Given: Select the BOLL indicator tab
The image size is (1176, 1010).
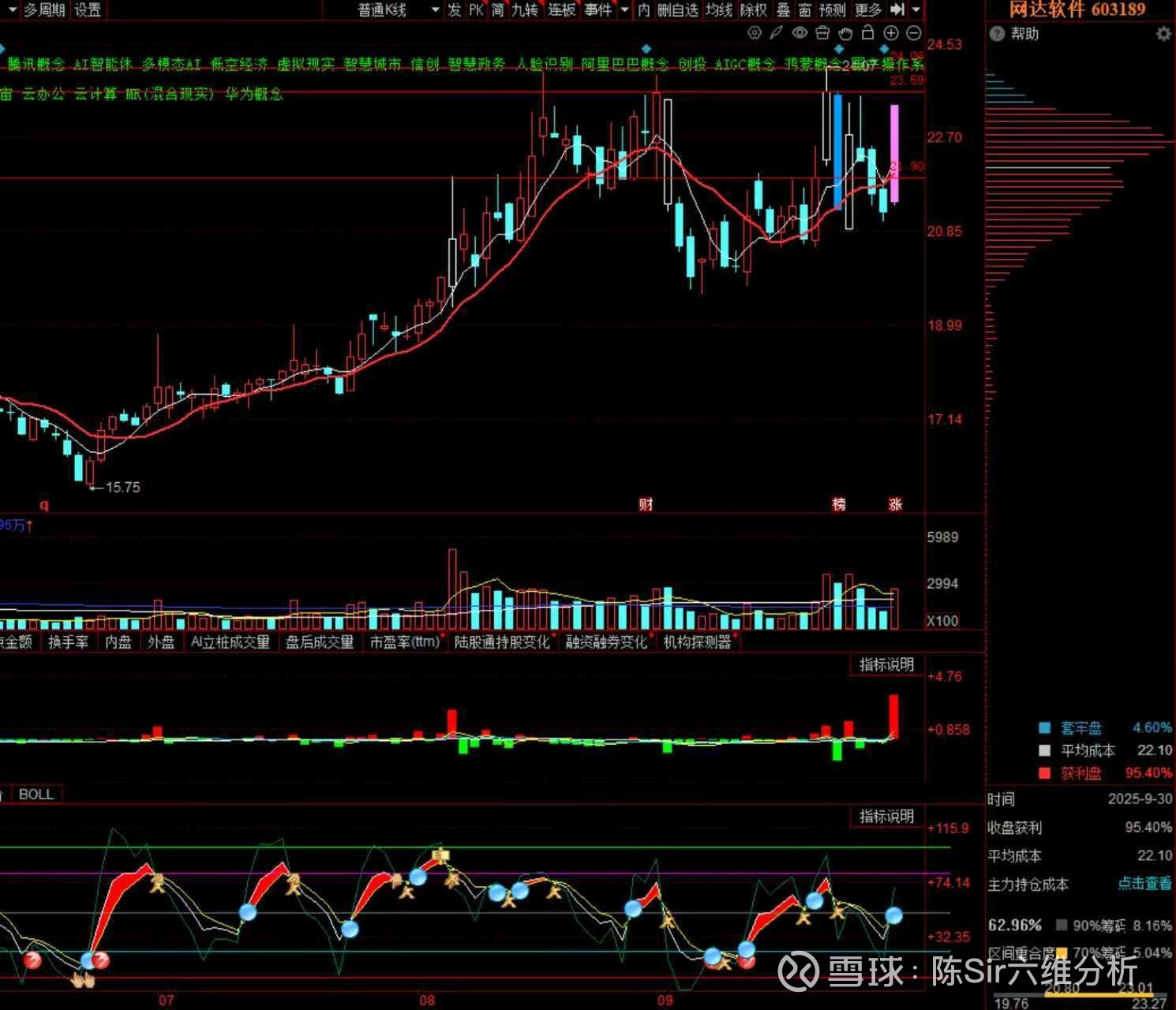Looking at the screenshot, I should point(36,794).
